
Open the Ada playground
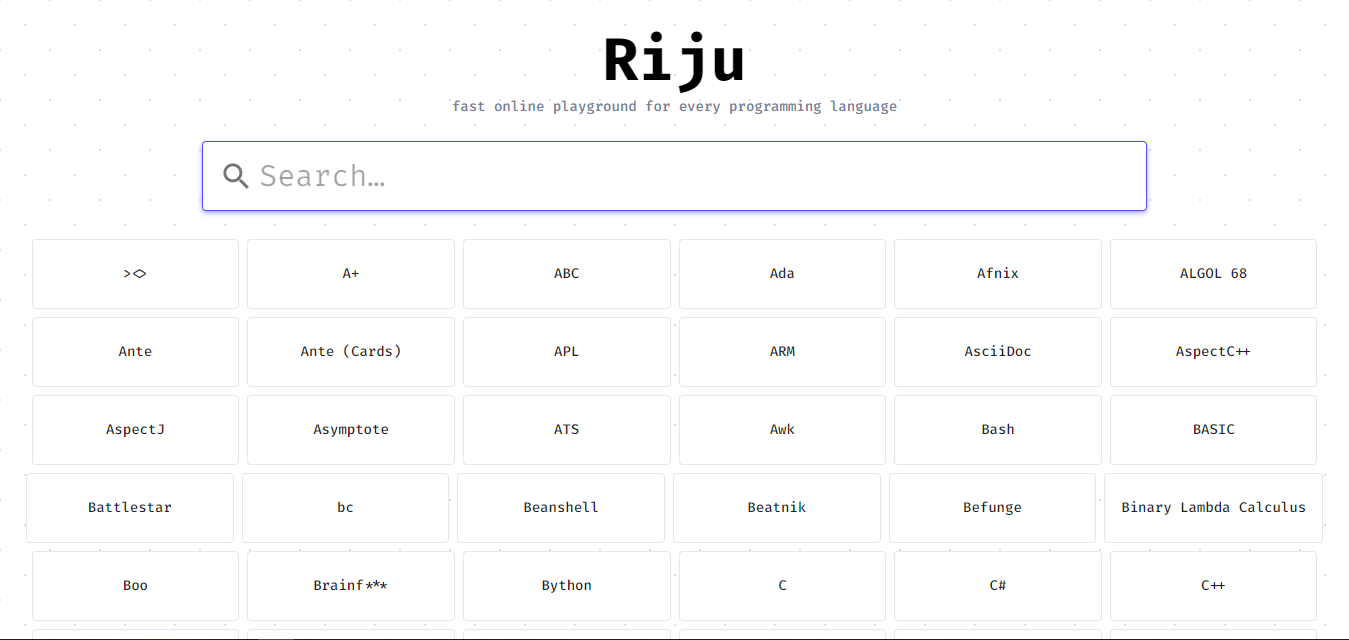781,273
